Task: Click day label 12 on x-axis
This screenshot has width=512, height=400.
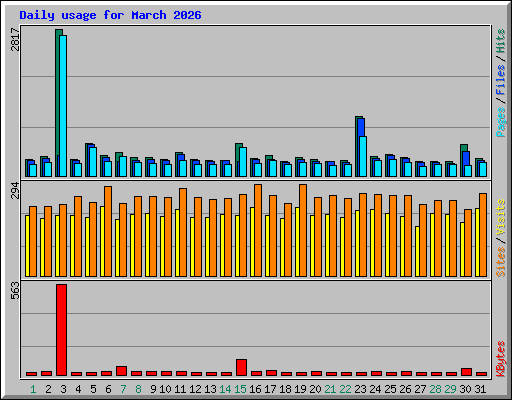Action: click(195, 389)
